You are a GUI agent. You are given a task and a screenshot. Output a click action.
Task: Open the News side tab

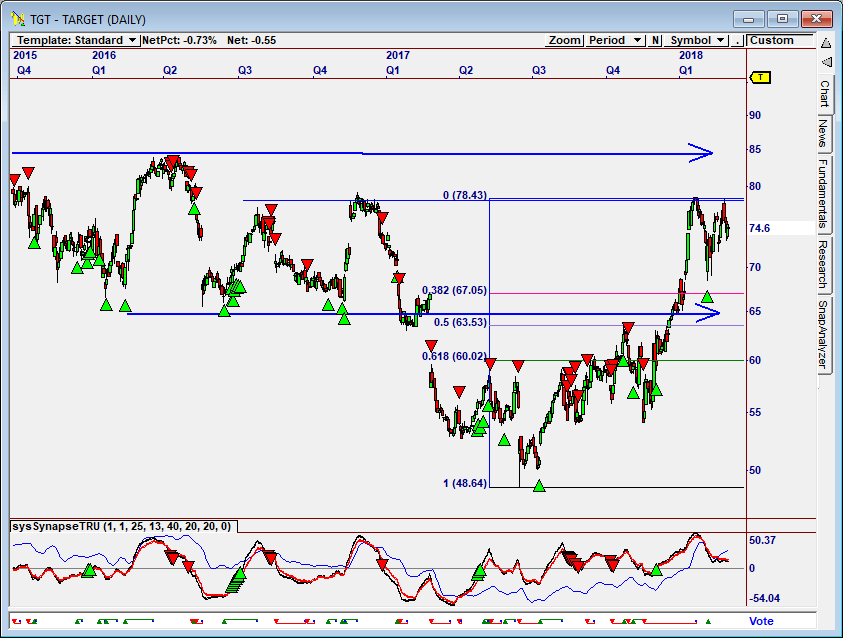pos(824,133)
